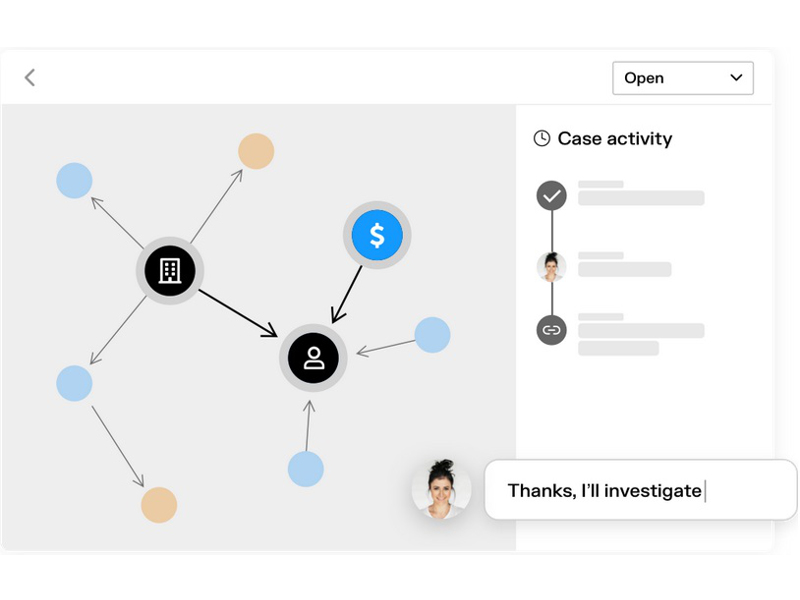Image resolution: width=800 pixels, height=600 pixels.
Task: Click the checkmark activity step icon
Action: (551, 195)
